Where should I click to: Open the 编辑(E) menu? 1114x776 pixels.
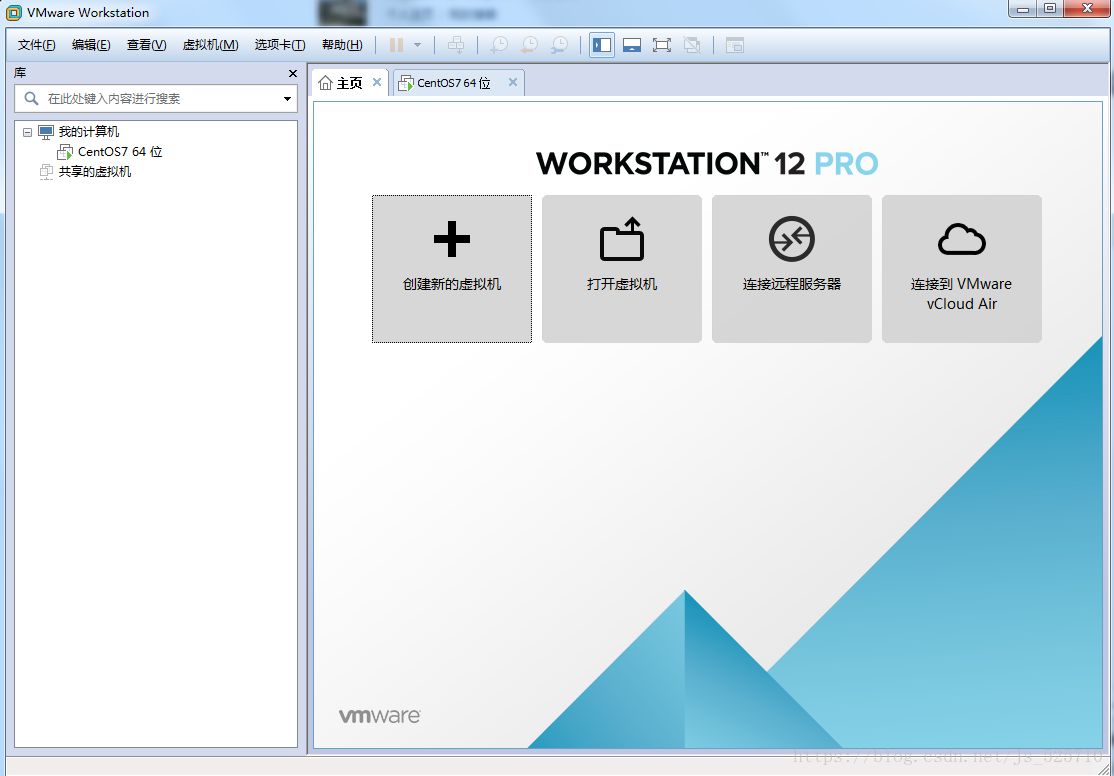(x=91, y=45)
